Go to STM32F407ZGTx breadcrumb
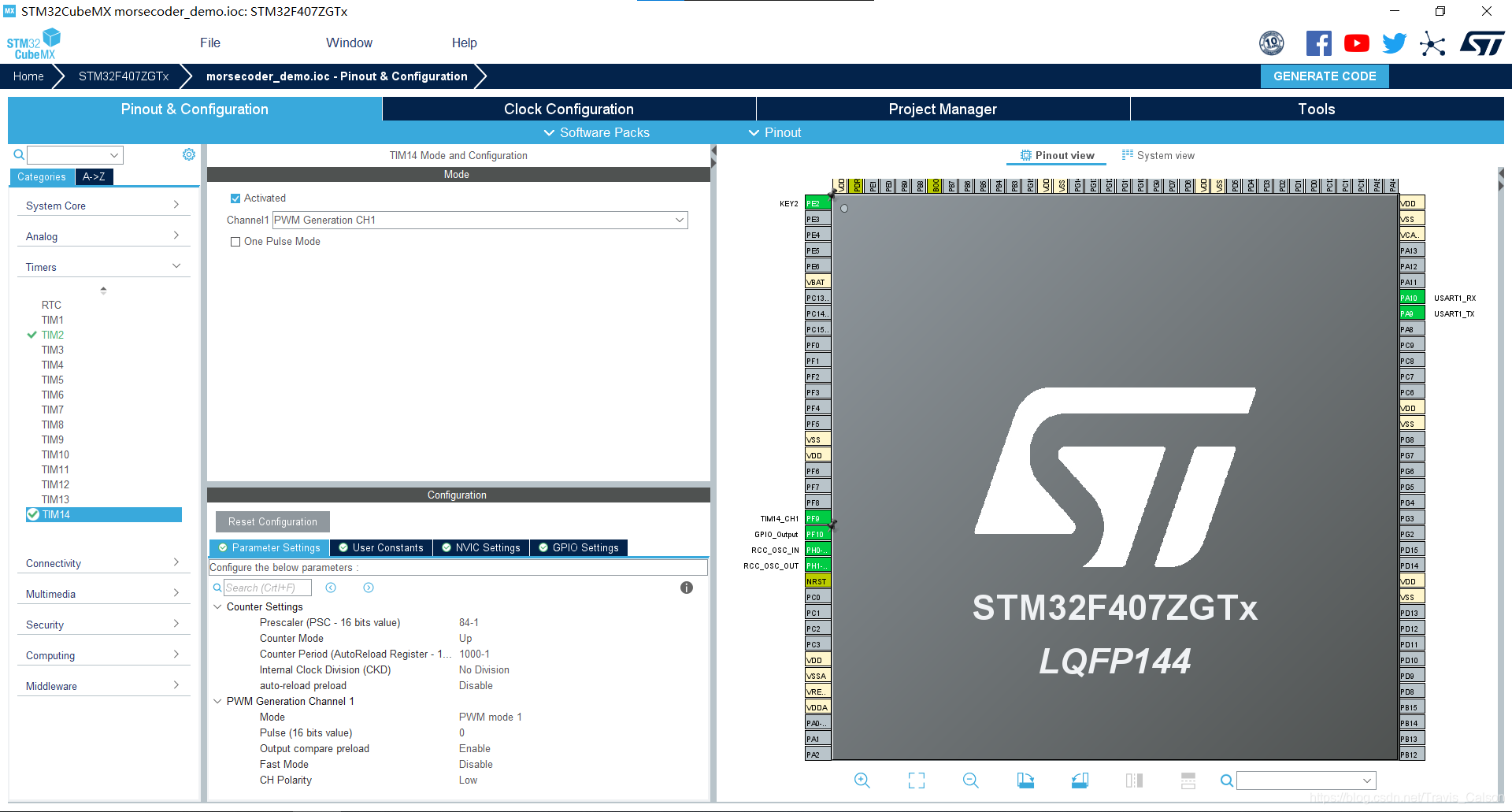The height and width of the screenshot is (812, 1512). pyautogui.click(x=124, y=76)
